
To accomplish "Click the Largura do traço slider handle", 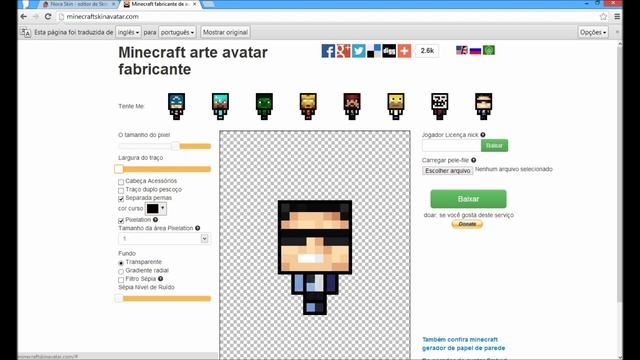I will (x=119, y=169).
